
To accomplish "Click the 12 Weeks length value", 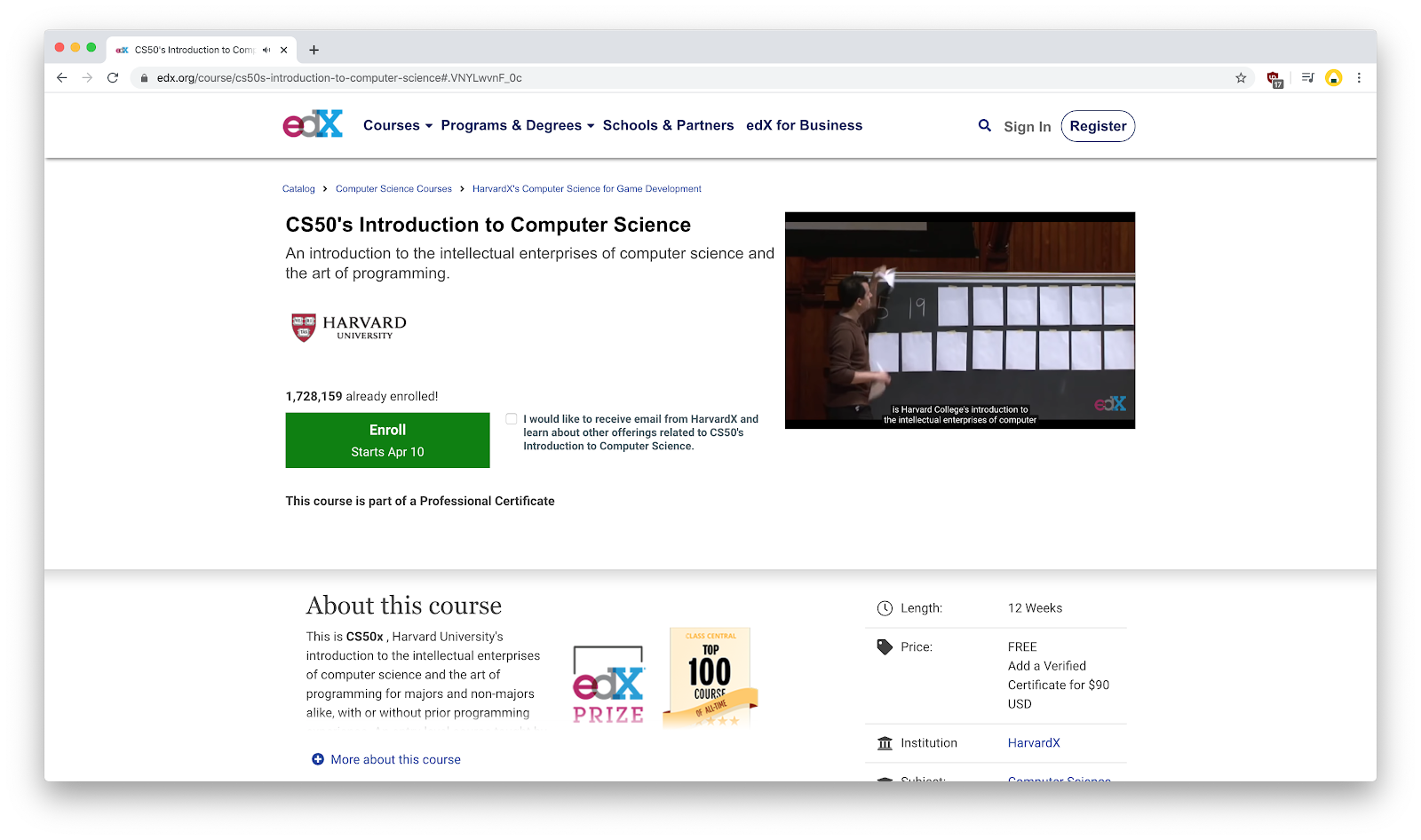I will (x=1035, y=608).
